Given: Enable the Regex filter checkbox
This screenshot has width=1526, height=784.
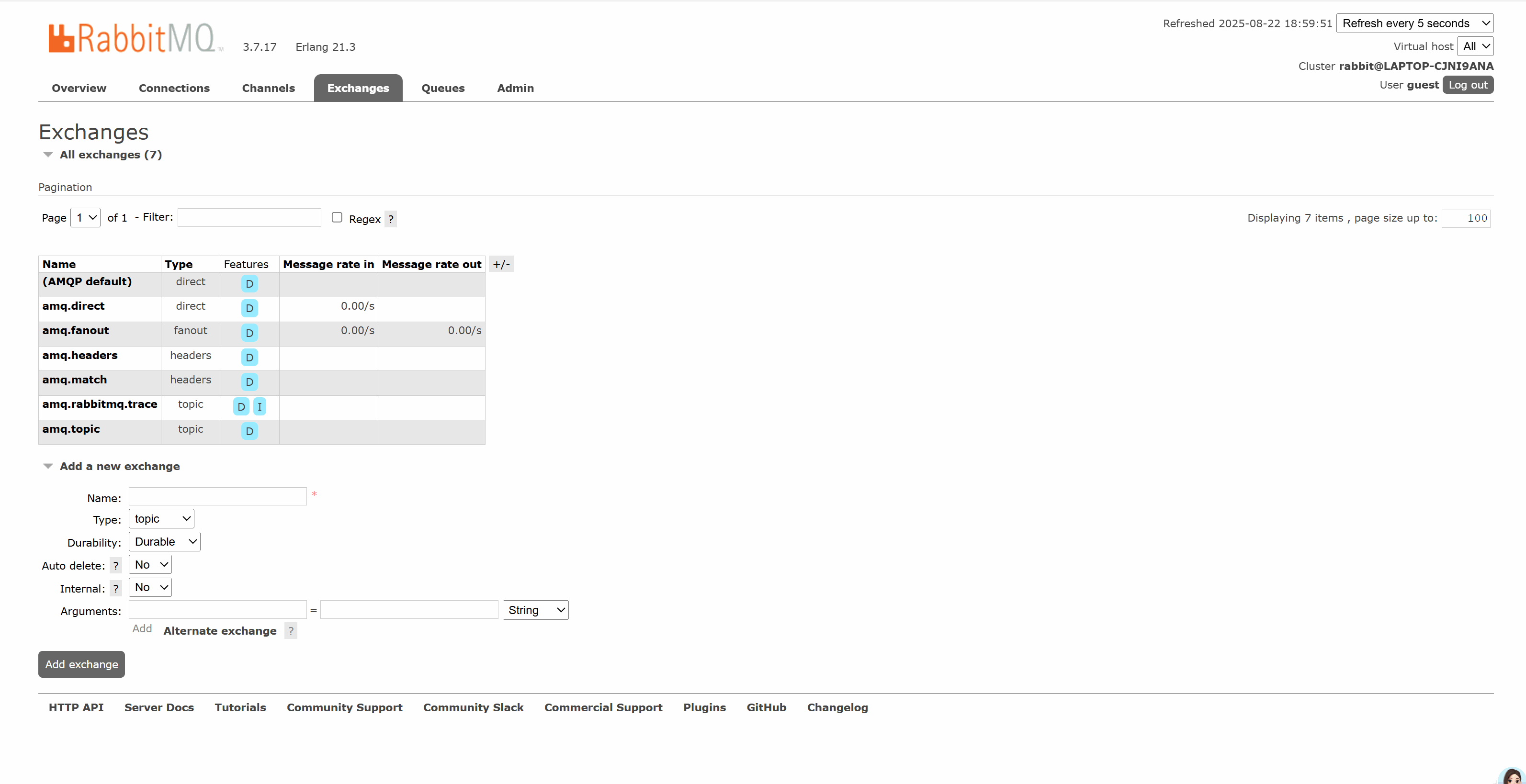Looking at the screenshot, I should [337, 217].
